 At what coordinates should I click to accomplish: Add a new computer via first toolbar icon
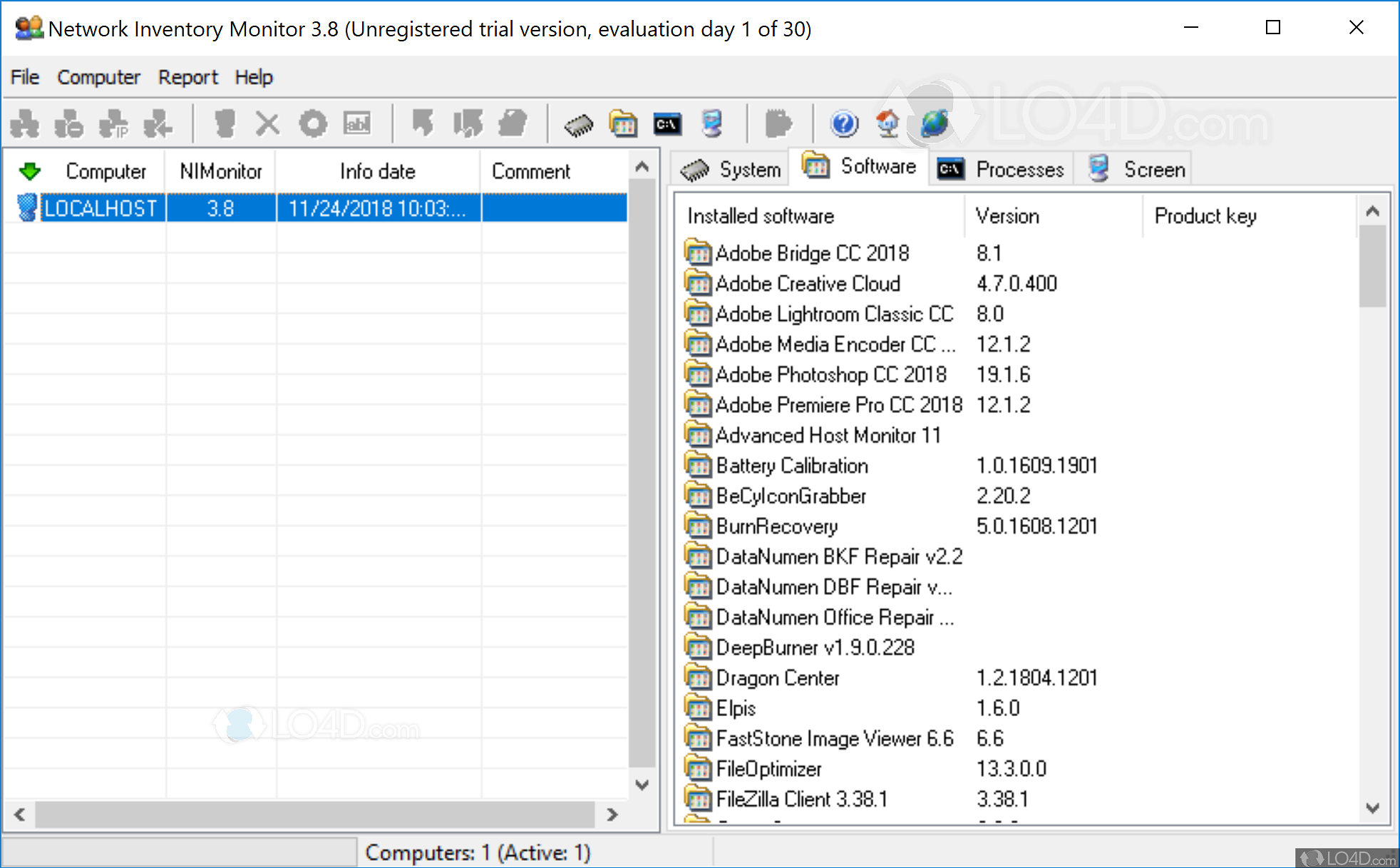[x=26, y=123]
